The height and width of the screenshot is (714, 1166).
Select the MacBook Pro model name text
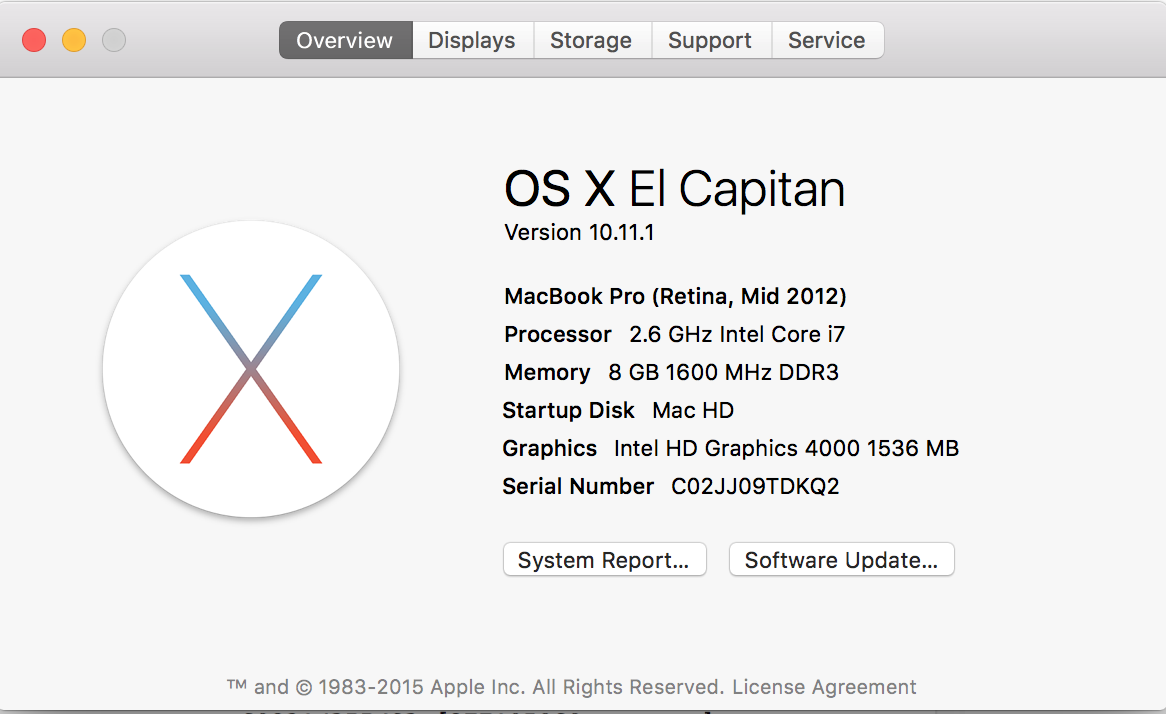click(675, 296)
